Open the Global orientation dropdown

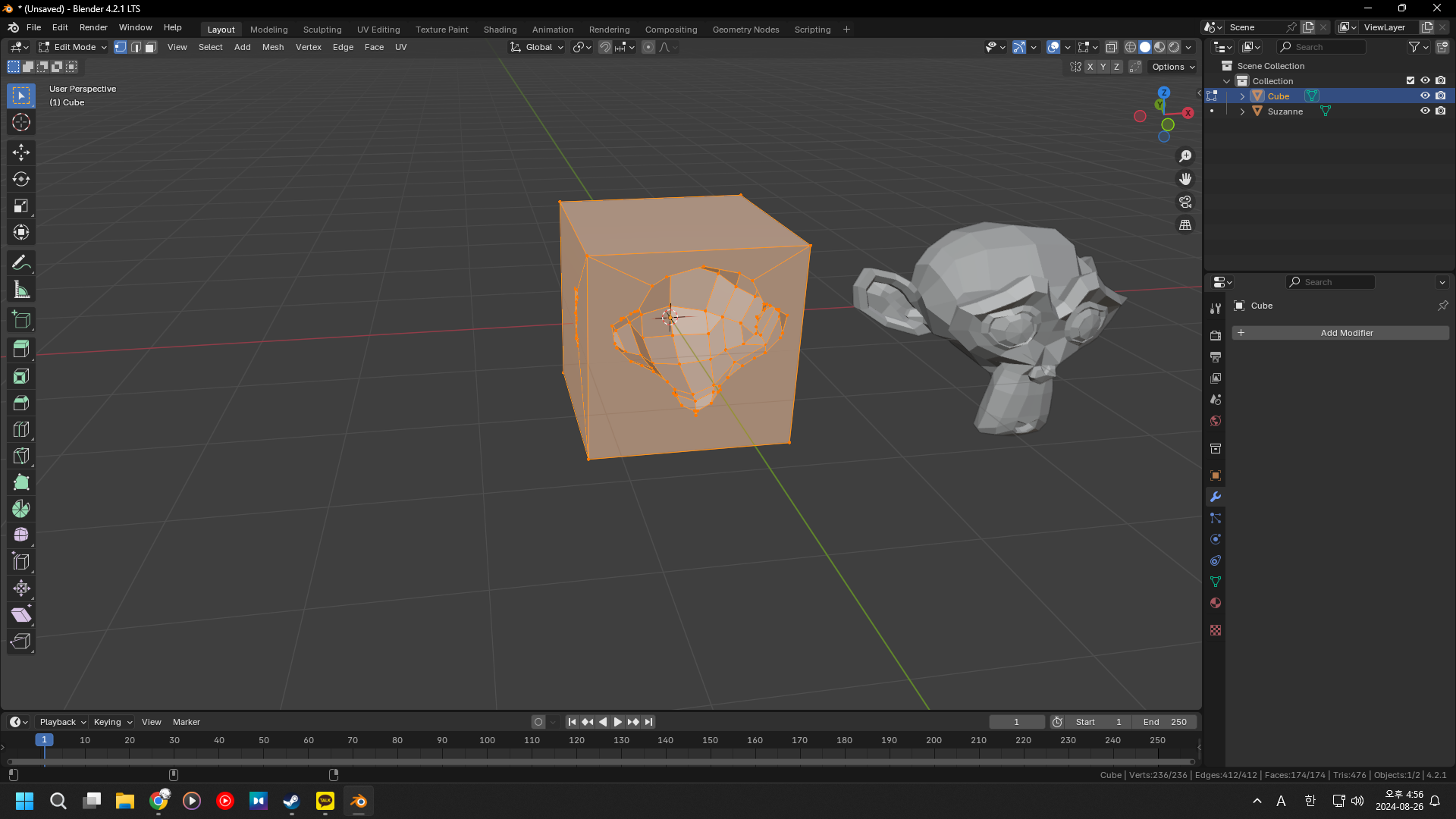[x=537, y=47]
